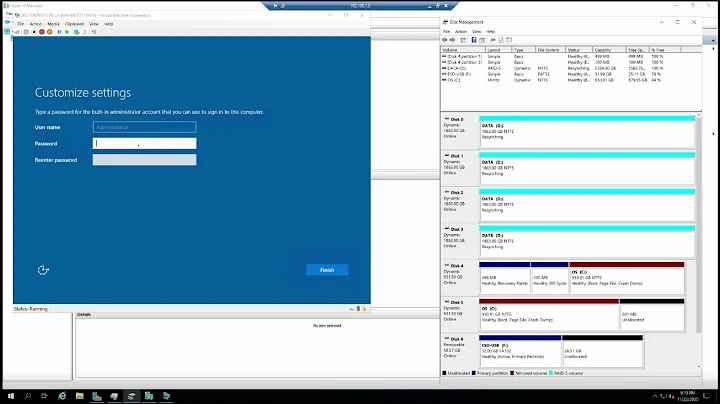Click the User name field
Screen dimensions: 720x404
(x=144, y=127)
